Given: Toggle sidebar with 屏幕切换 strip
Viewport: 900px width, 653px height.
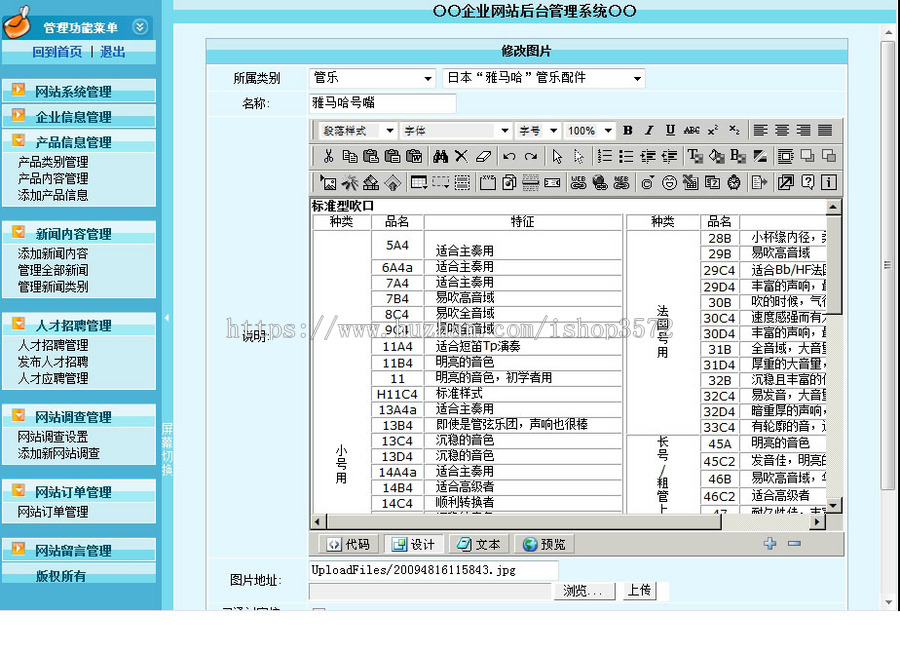Looking at the screenshot, I should pyautogui.click(x=167, y=449).
